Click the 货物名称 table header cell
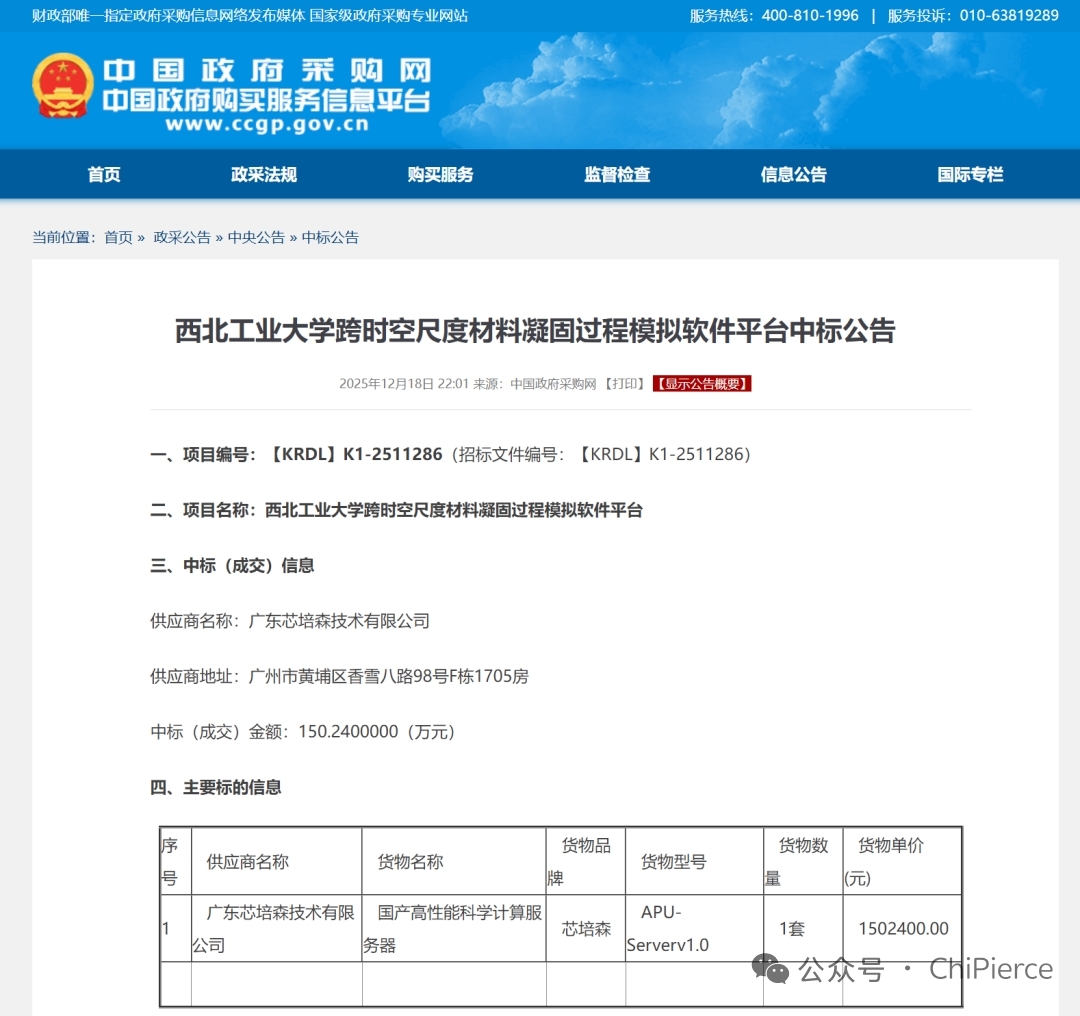 (454, 862)
